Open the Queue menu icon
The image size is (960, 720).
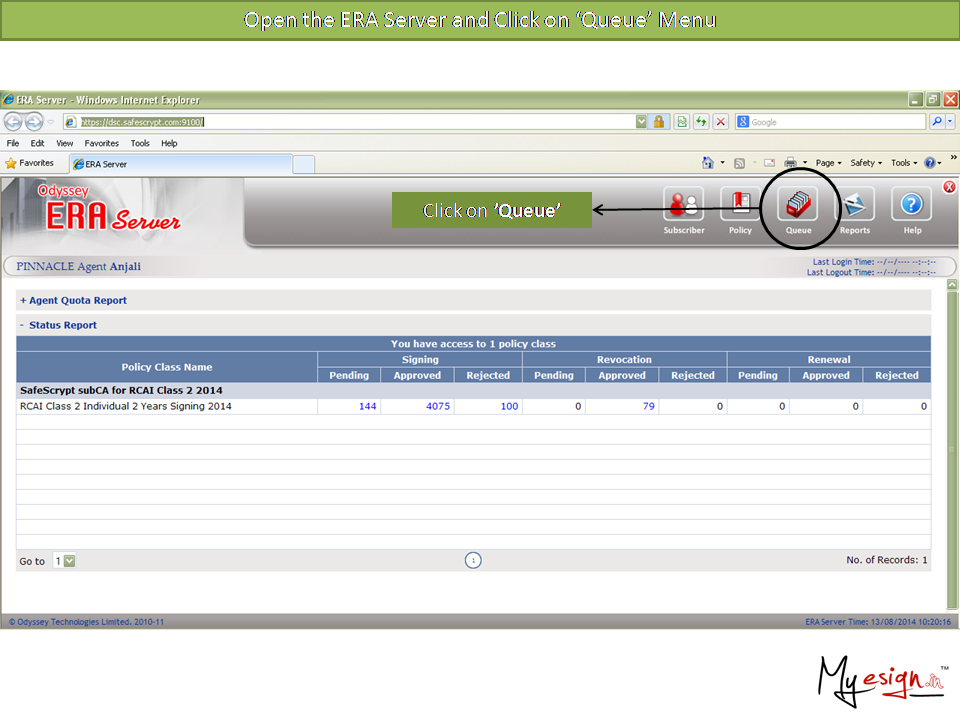[x=798, y=205]
